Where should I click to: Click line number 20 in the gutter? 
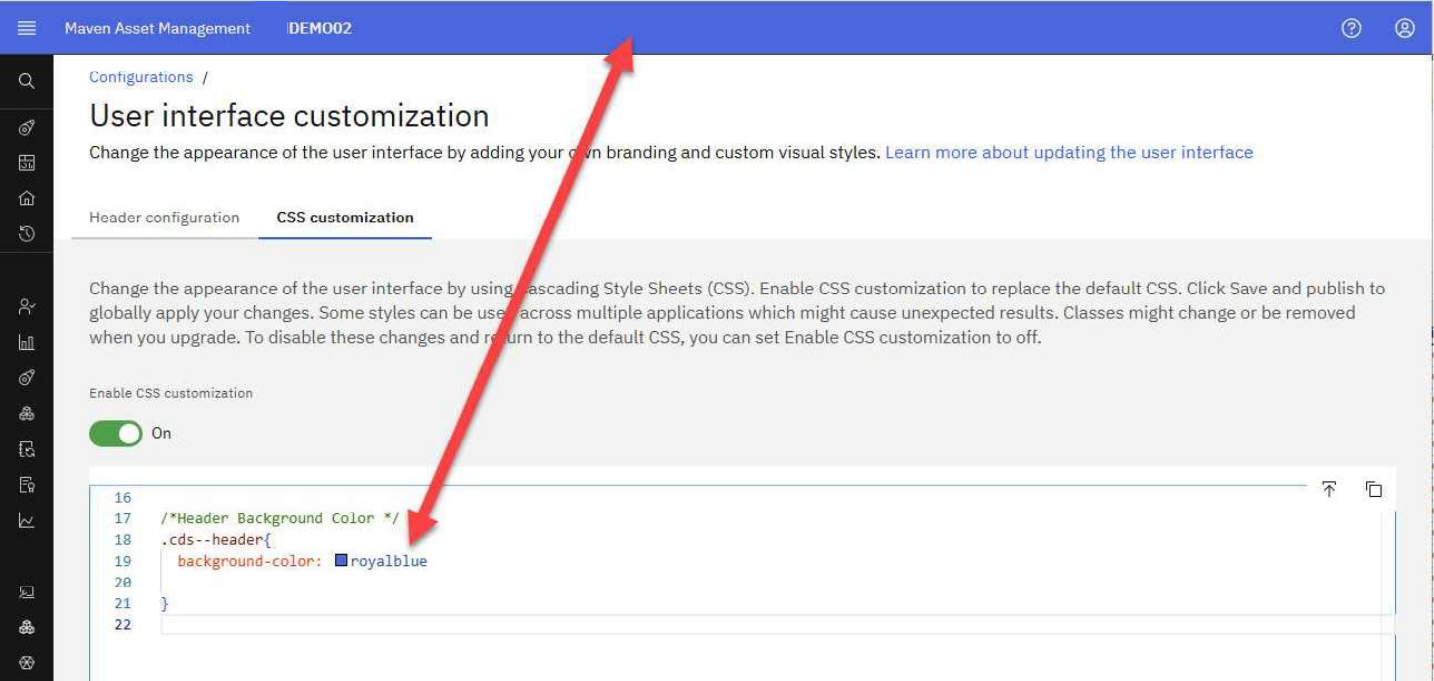tap(123, 582)
